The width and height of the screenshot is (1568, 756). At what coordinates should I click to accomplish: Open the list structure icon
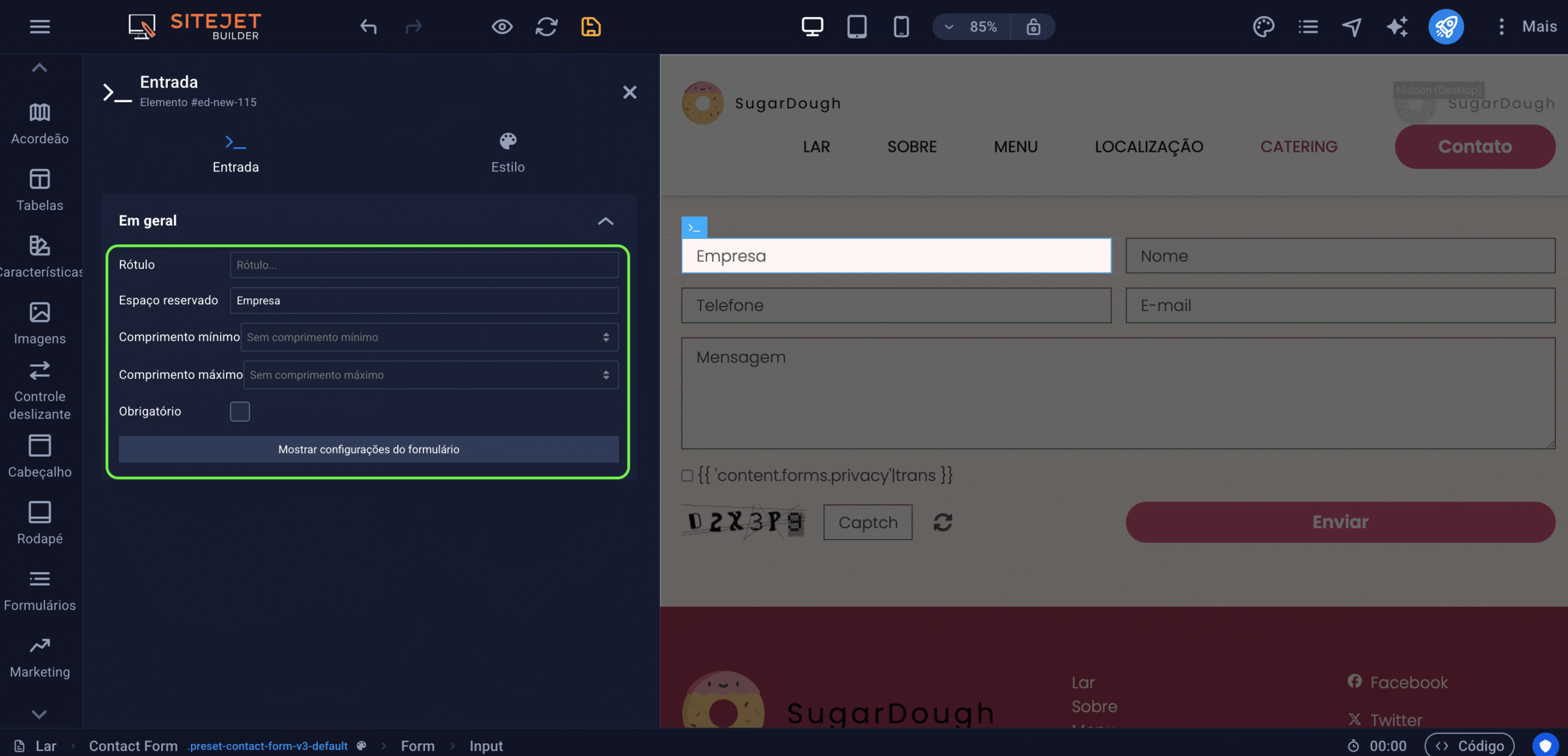(x=1308, y=26)
